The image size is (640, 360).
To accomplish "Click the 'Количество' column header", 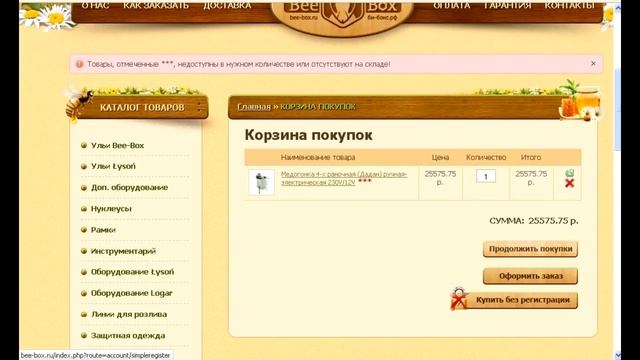I will 486,157.
